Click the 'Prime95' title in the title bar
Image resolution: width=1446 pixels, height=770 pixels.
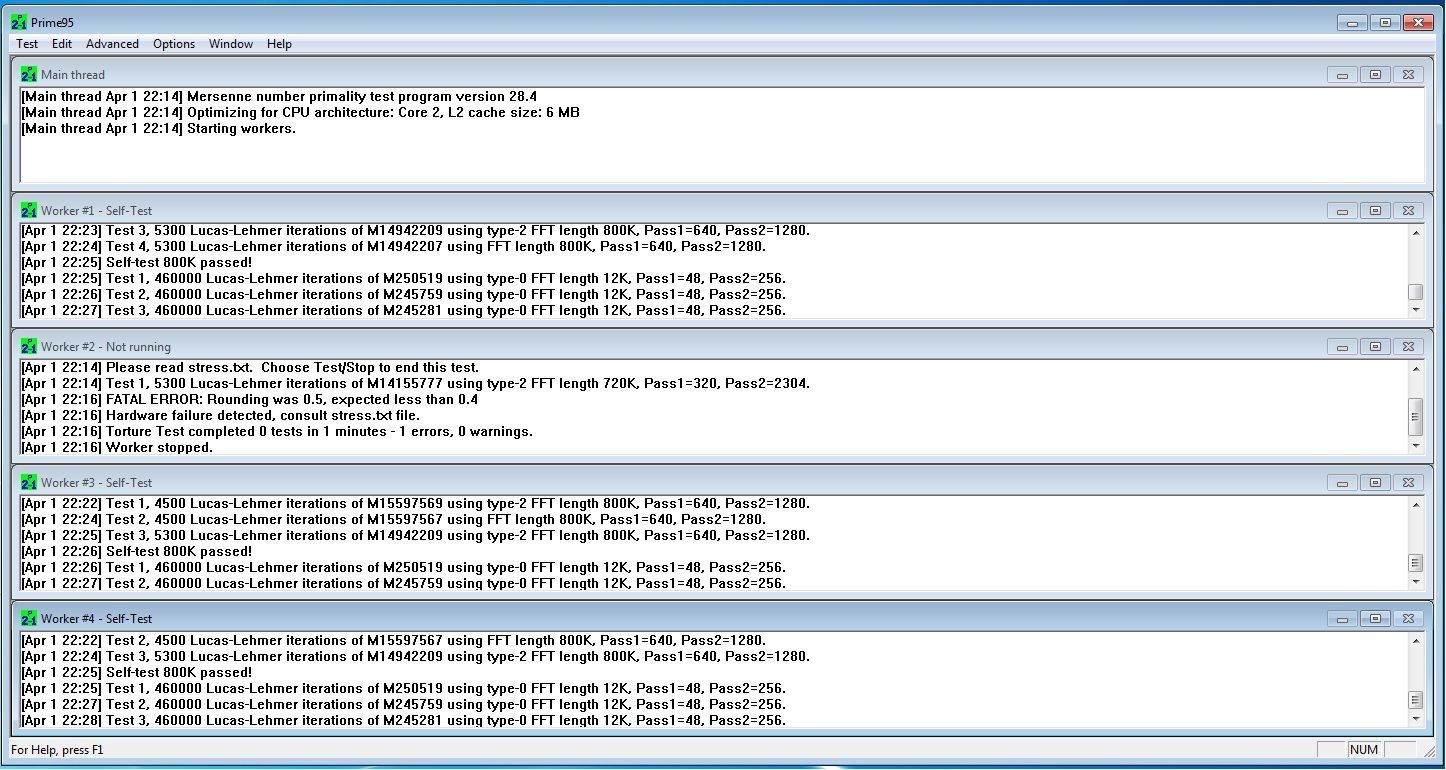(x=52, y=22)
